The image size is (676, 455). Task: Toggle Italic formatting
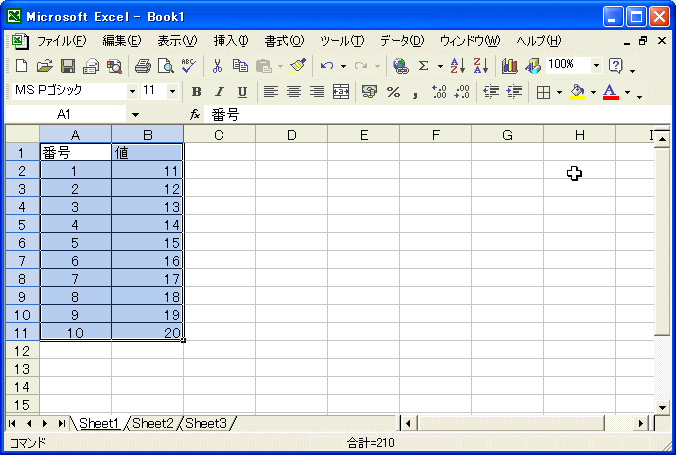219,92
